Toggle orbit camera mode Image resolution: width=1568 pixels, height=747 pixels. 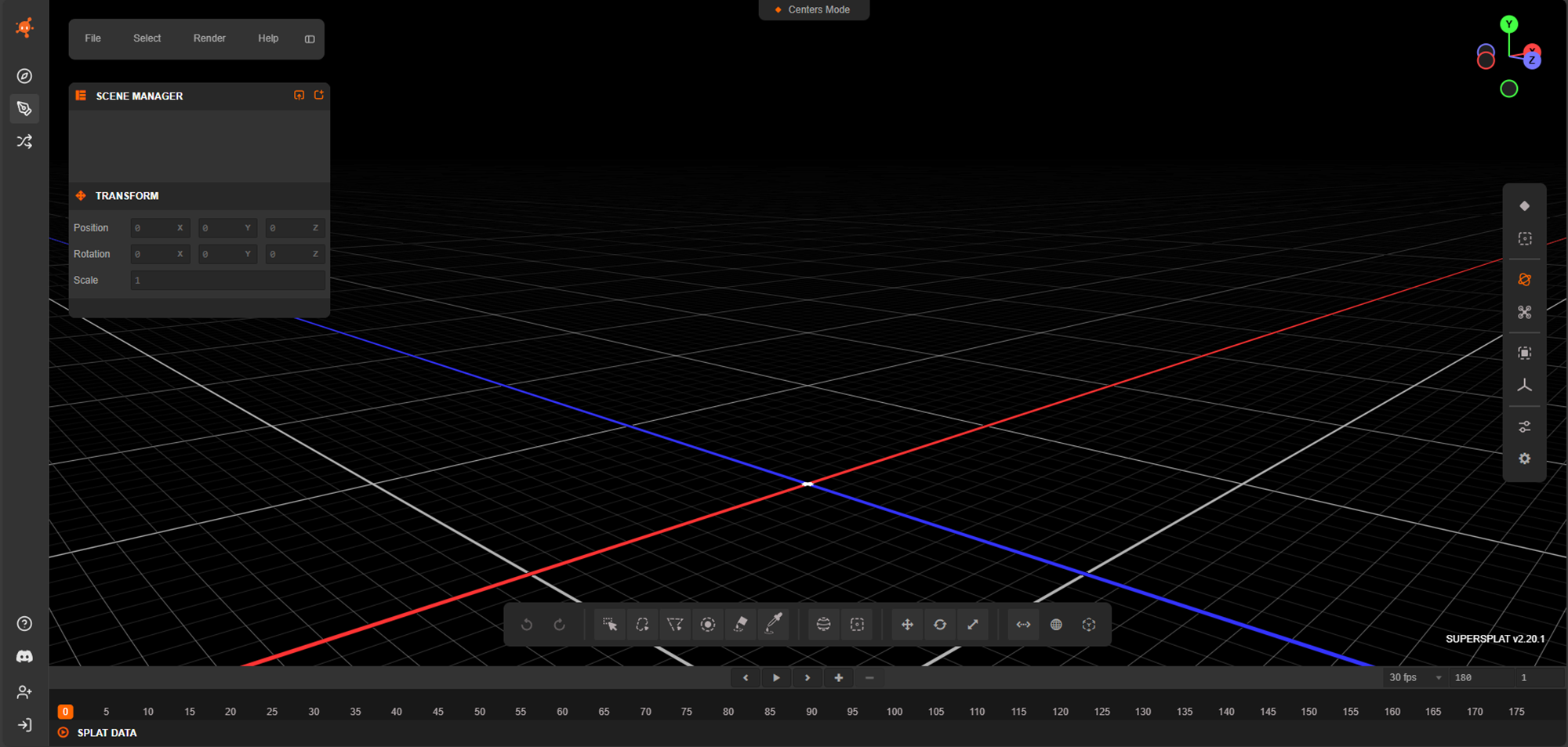coord(1524,280)
